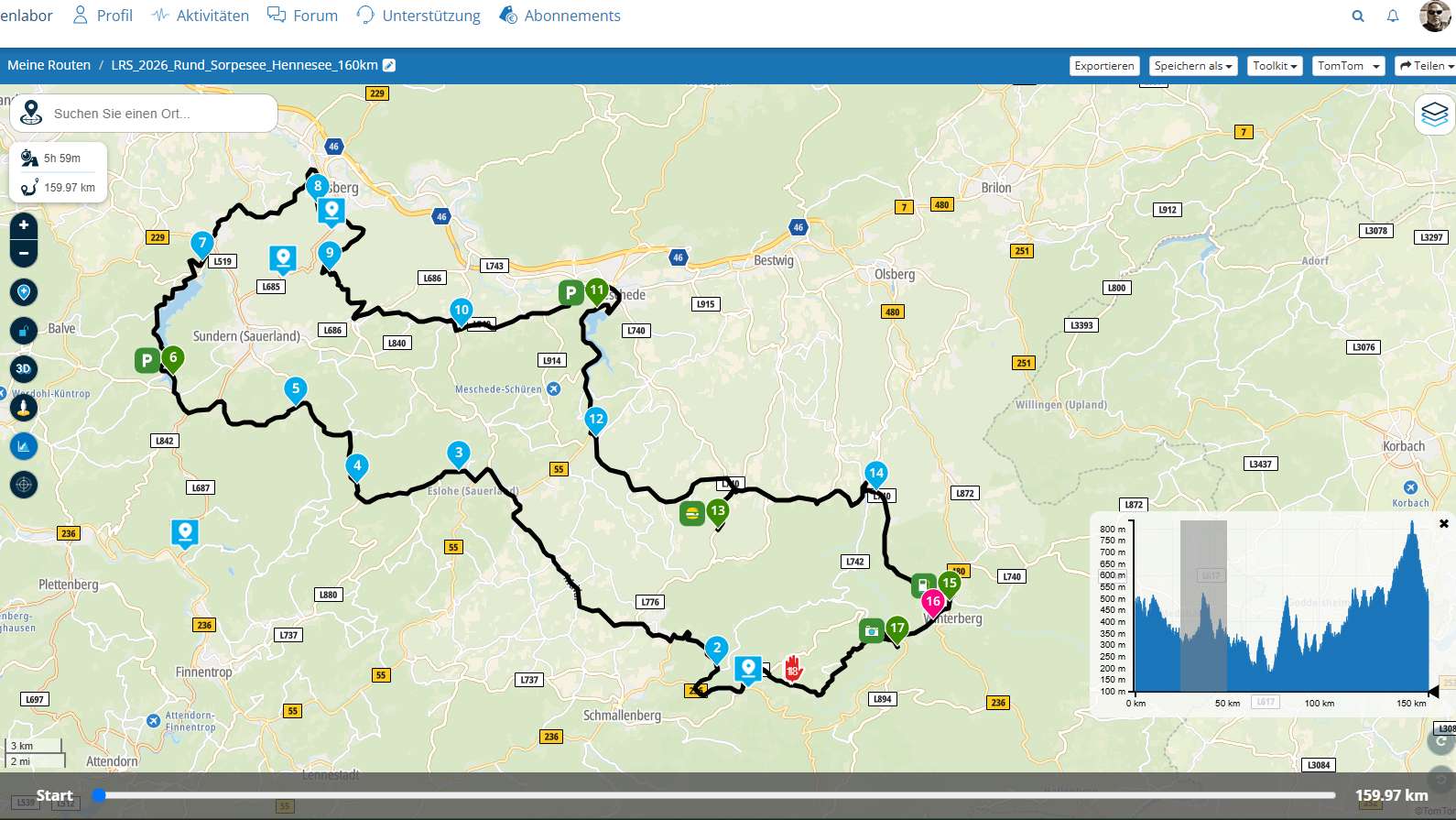The height and width of the screenshot is (820, 1456).
Task: Click the parking icon beside waypoint 11
Action: tap(571, 292)
